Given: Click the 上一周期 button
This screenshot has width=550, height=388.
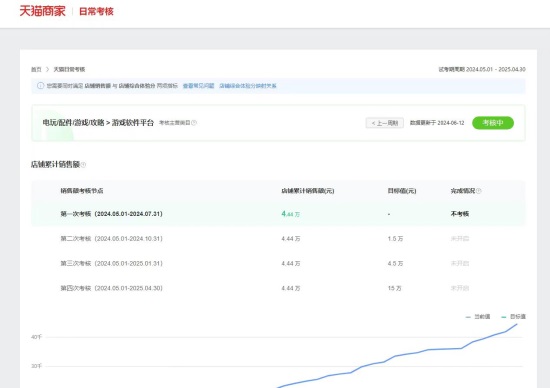Looking at the screenshot, I should (x=384, y=123).
